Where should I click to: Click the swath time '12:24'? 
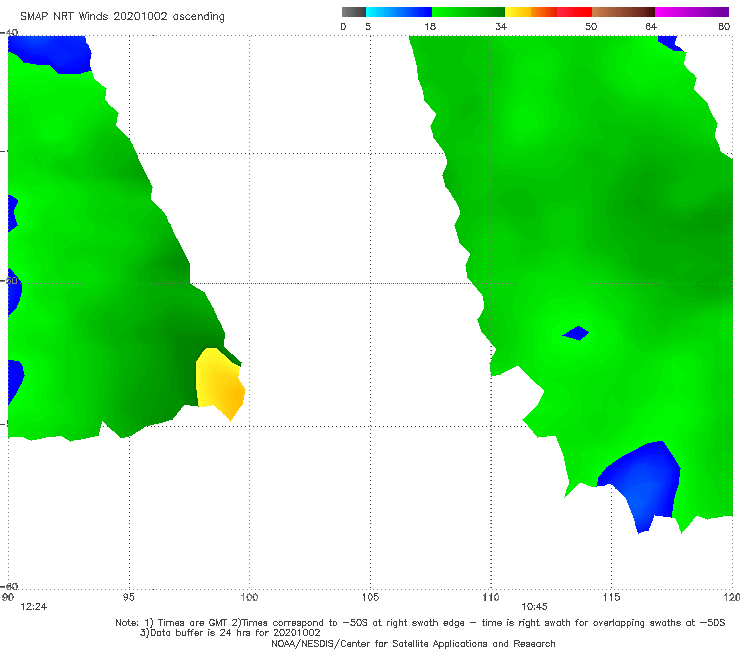[x=34, y=607]
